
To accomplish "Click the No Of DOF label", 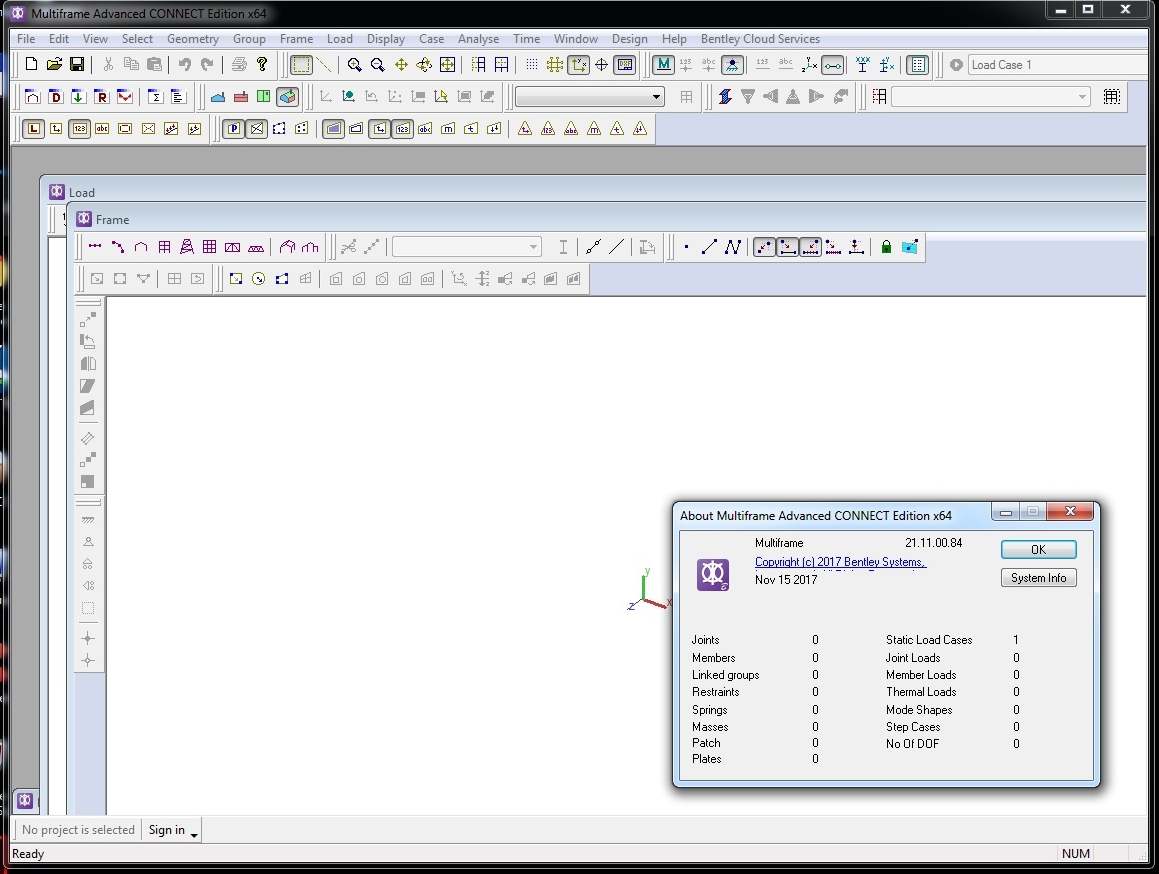I will pos(912,743).
